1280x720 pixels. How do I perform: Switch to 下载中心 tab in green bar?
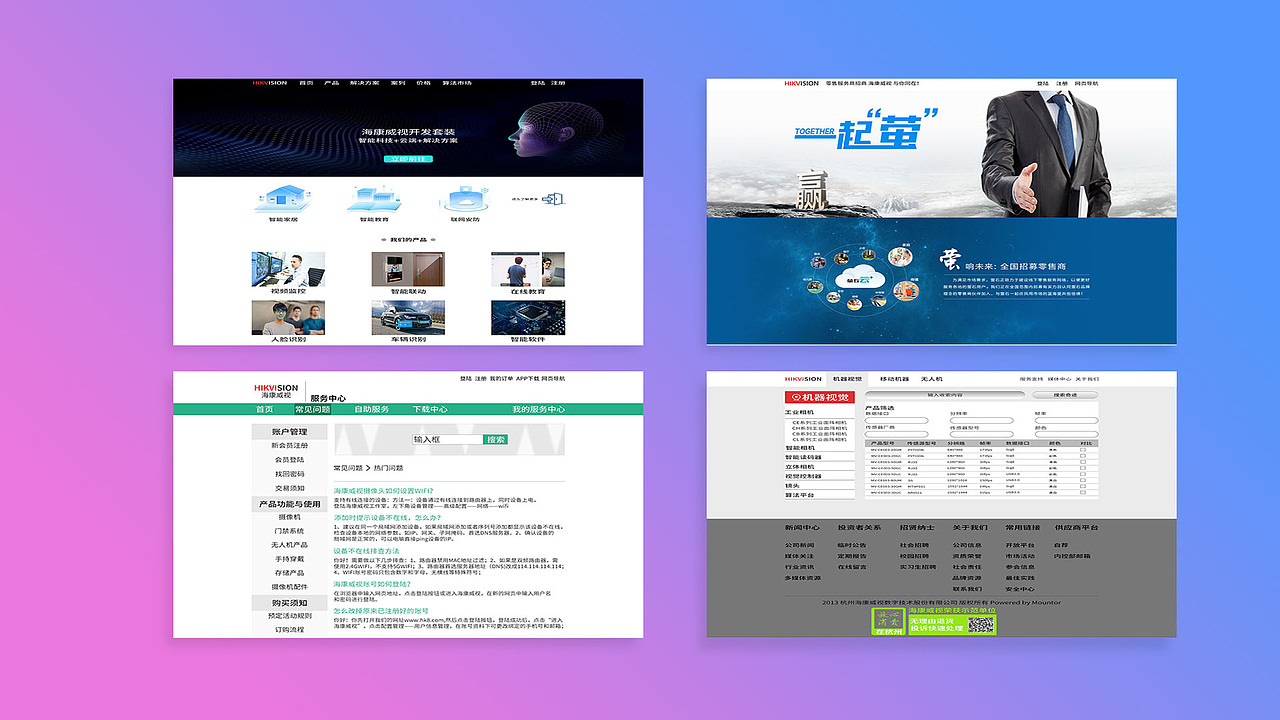coord(430,409)
